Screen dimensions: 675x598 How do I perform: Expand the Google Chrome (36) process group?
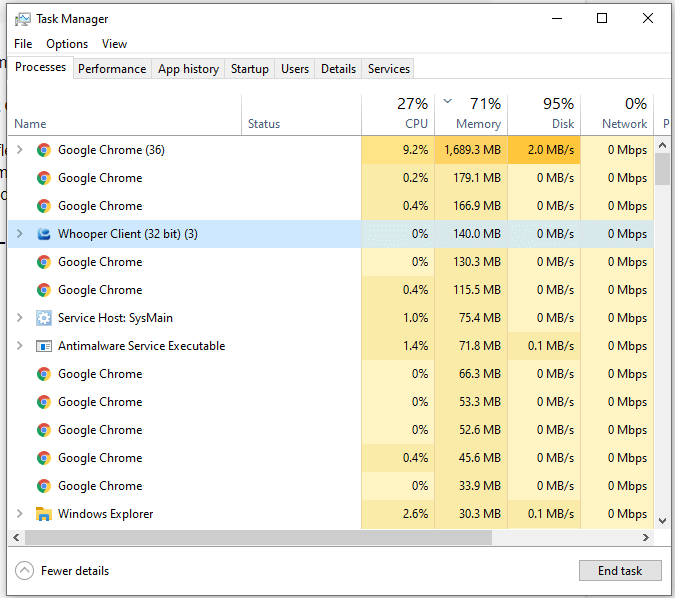click(x=19, y=149)
